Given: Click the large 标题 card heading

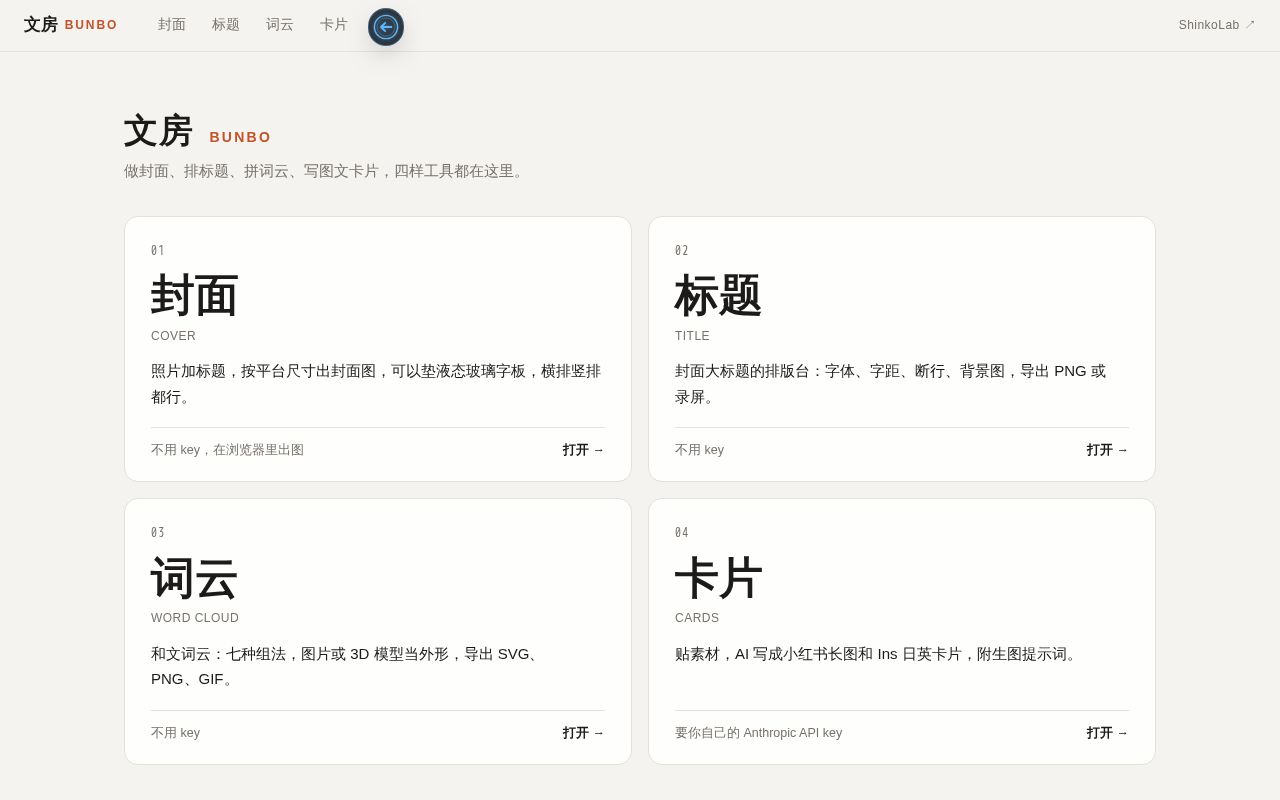Looking at the screenshot, I should [x=719, y=296].
